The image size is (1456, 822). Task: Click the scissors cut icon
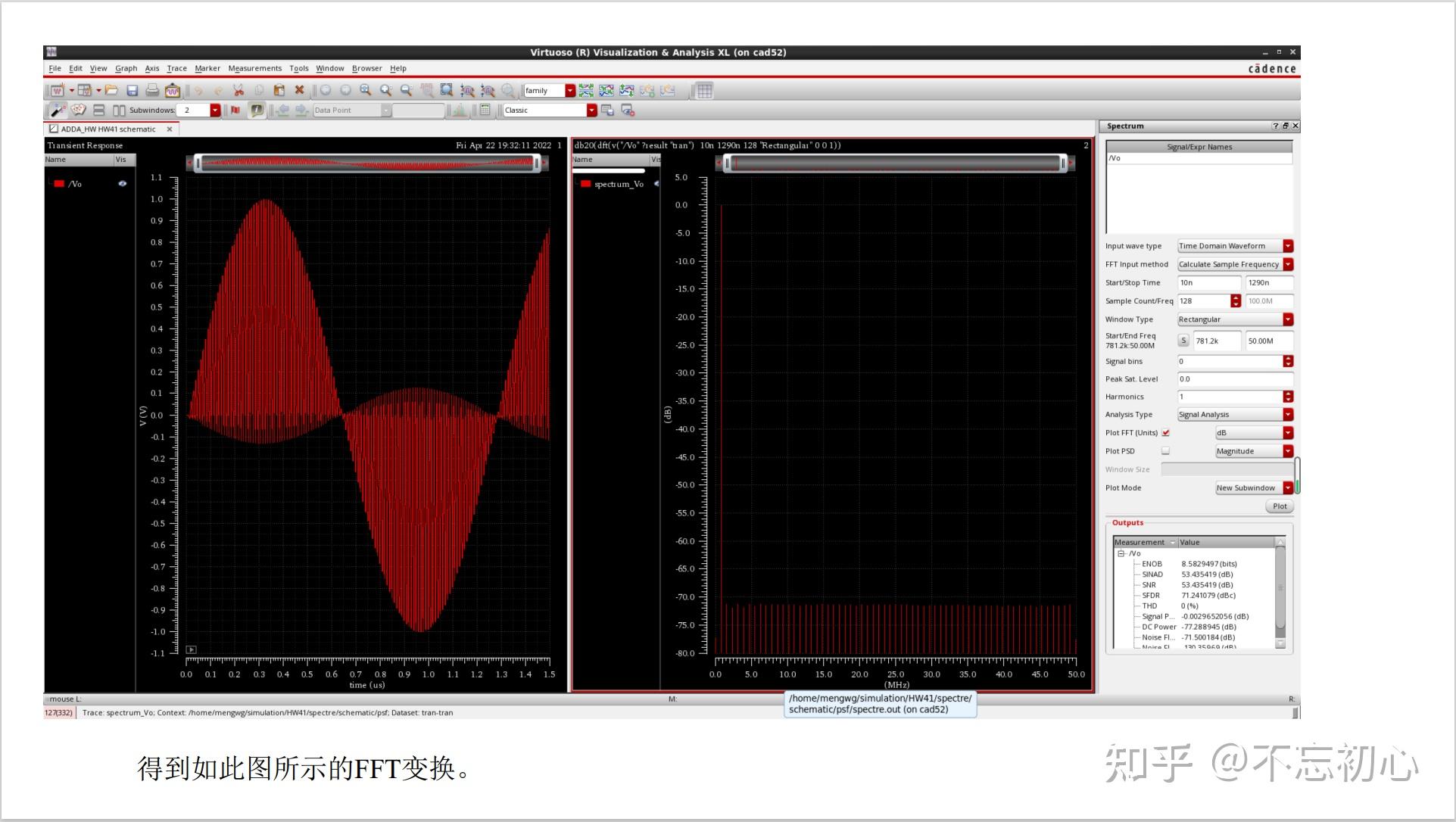239,90
